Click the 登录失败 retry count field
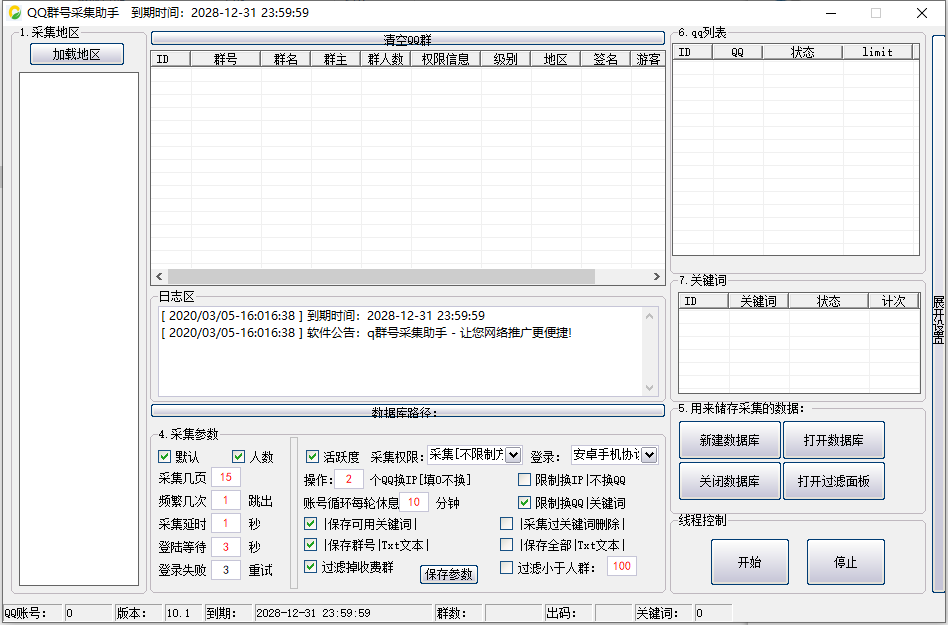The height and width of the screenshot is (625, 948). [x=226, y=569]
